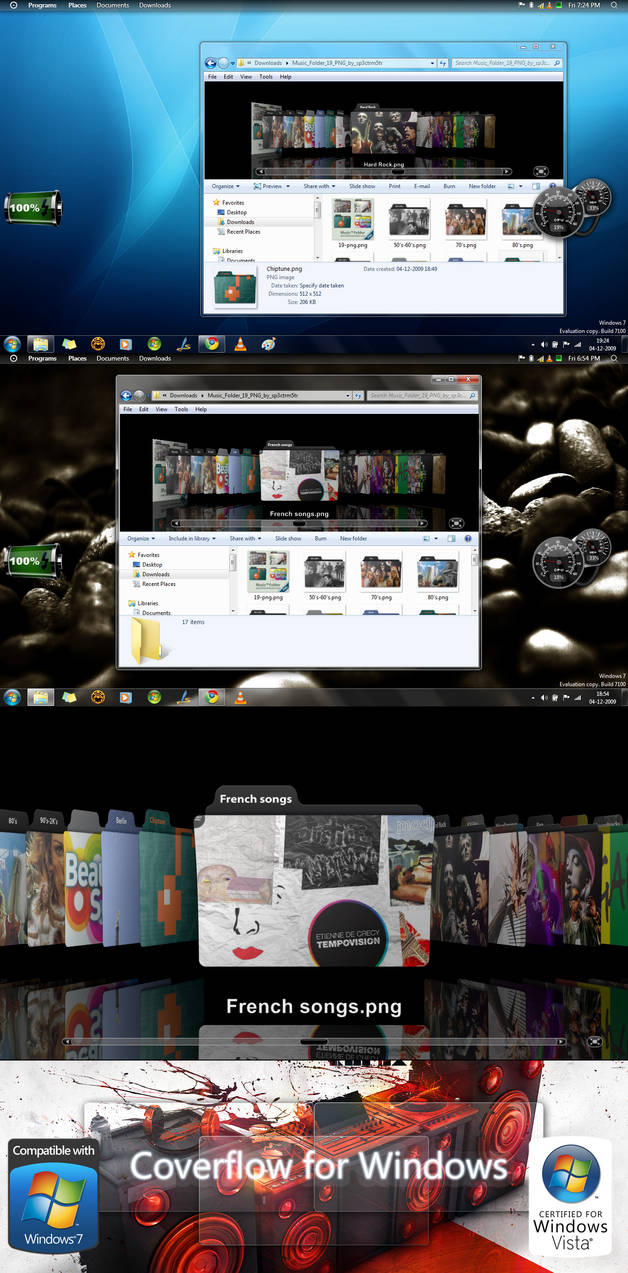Click the Start orb on blue desktop taskbar
Screen dimensions: 628x1273
tap(12, 344)
